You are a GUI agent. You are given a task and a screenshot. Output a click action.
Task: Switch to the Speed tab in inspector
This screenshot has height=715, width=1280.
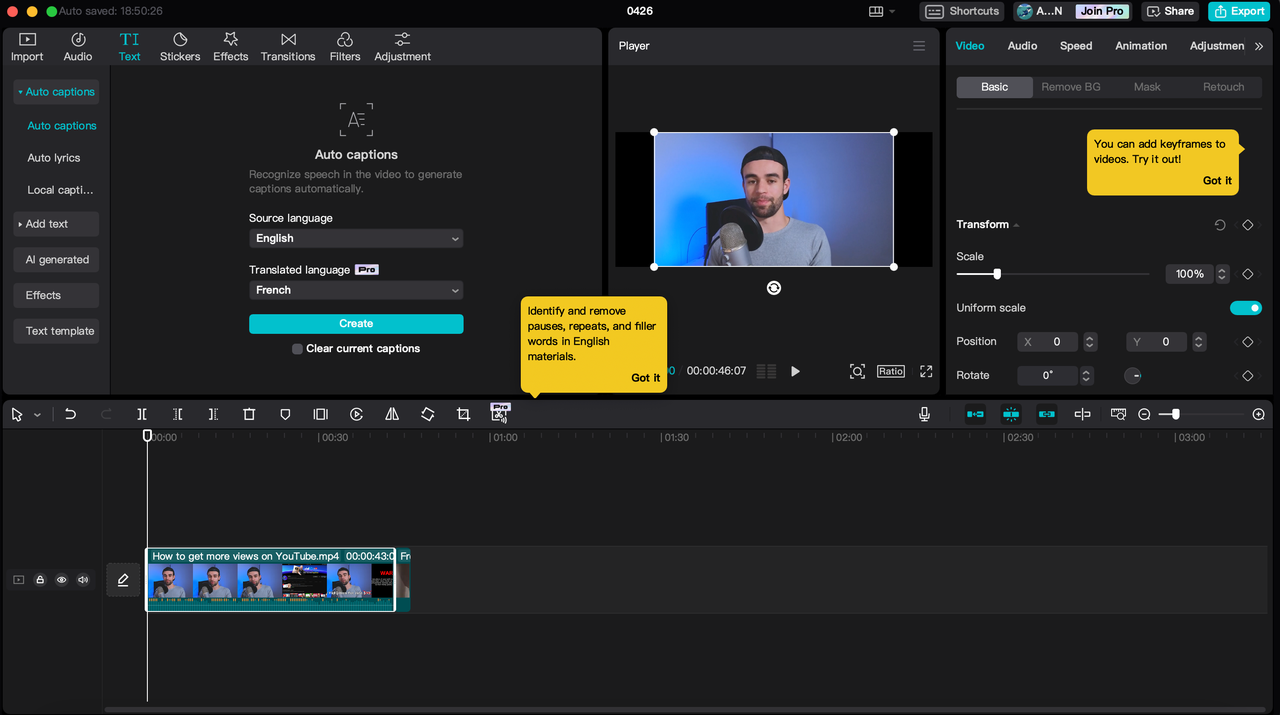point(1076,46)
